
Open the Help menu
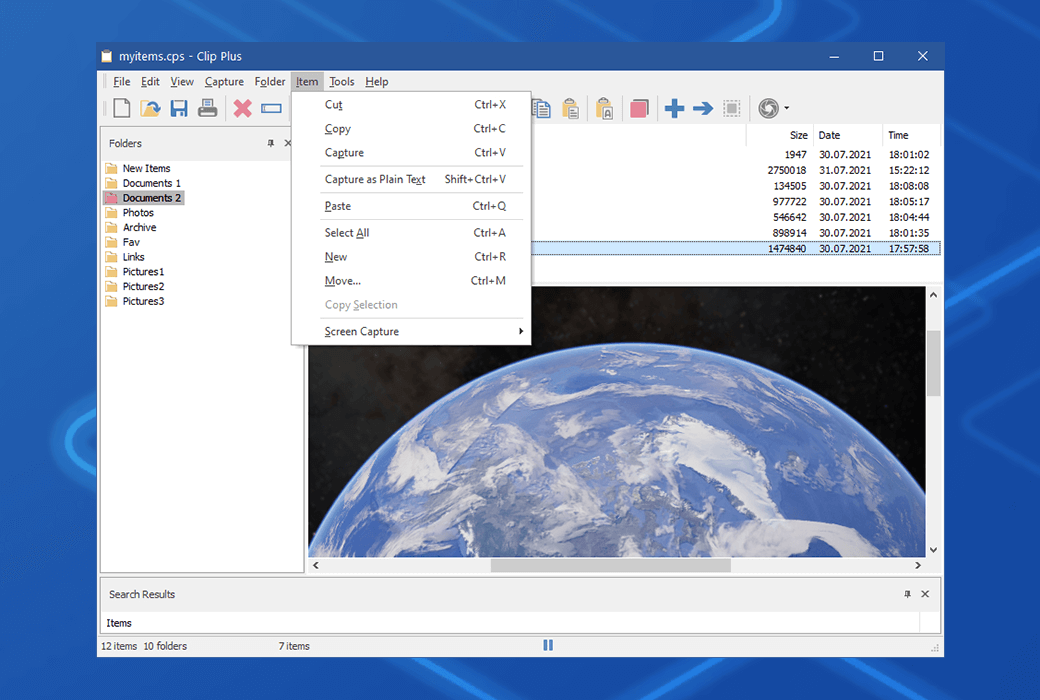(x=376, y=82)
